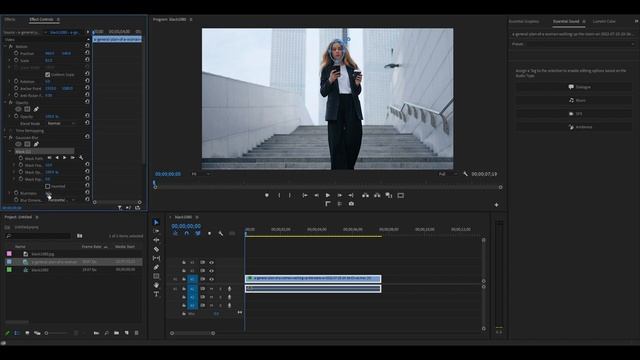Toggle Linked Selection in the timeline

(x=198, y=233)
